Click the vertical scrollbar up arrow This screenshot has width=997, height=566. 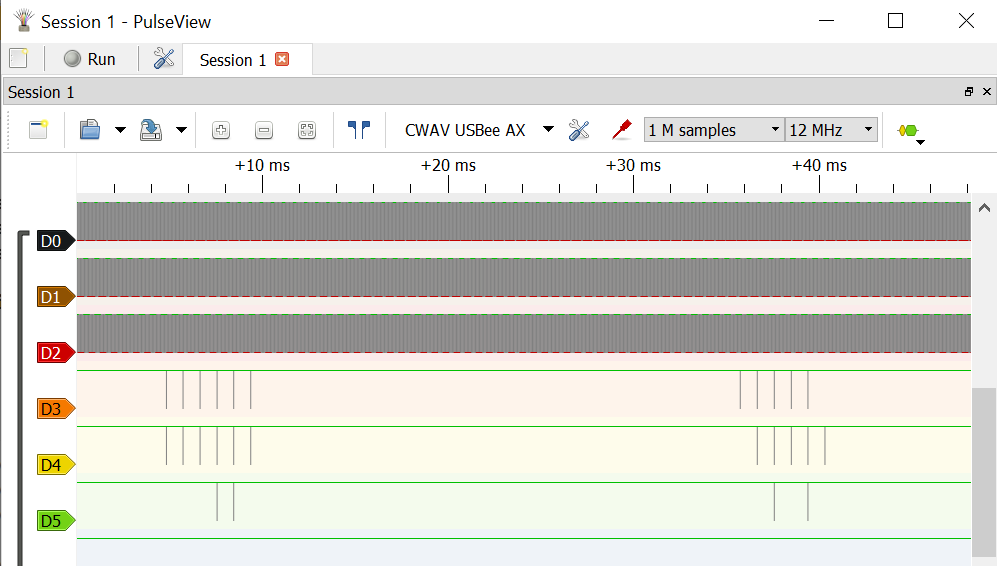pos(984,208)
